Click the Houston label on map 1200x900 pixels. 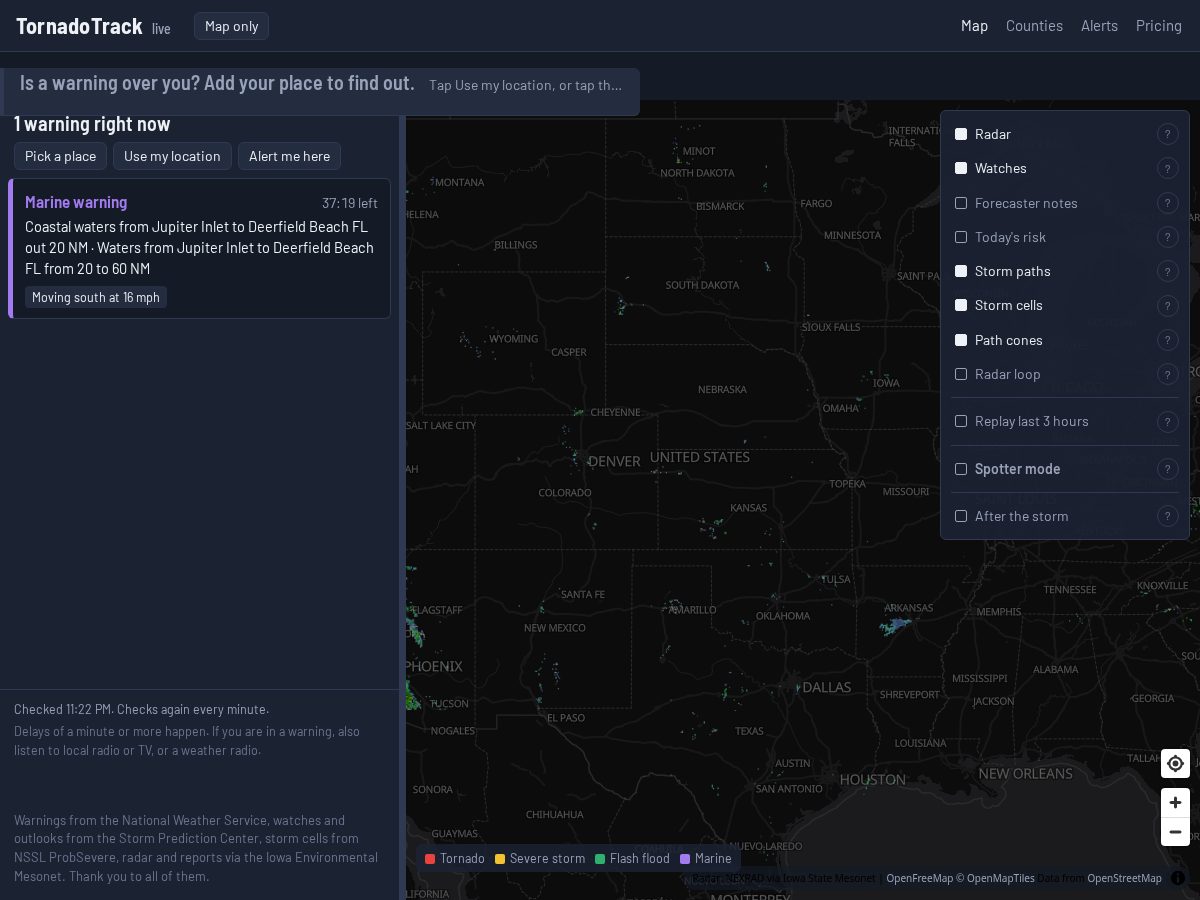(x=873, y=779)
